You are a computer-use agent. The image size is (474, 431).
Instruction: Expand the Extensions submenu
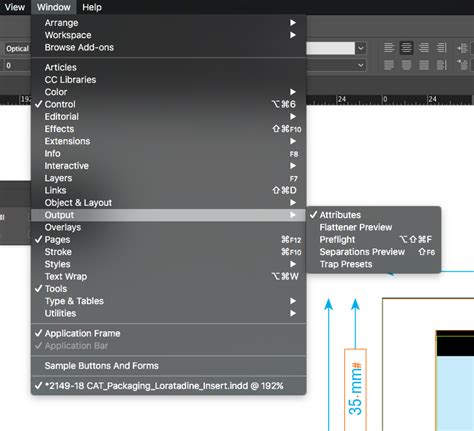tap(169, 141)
